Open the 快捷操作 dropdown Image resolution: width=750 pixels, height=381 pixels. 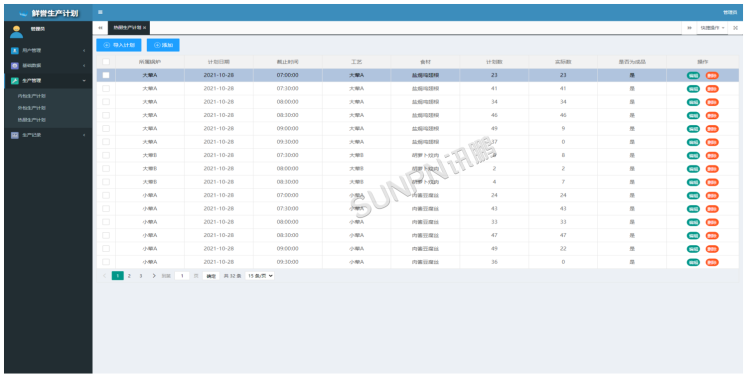point(712,28)
